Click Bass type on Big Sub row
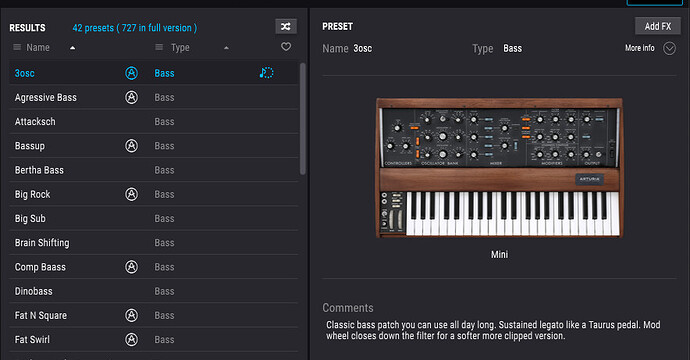The width and height of the screenshot is (690, 360). pyautogui.click(x=164, y=218)
